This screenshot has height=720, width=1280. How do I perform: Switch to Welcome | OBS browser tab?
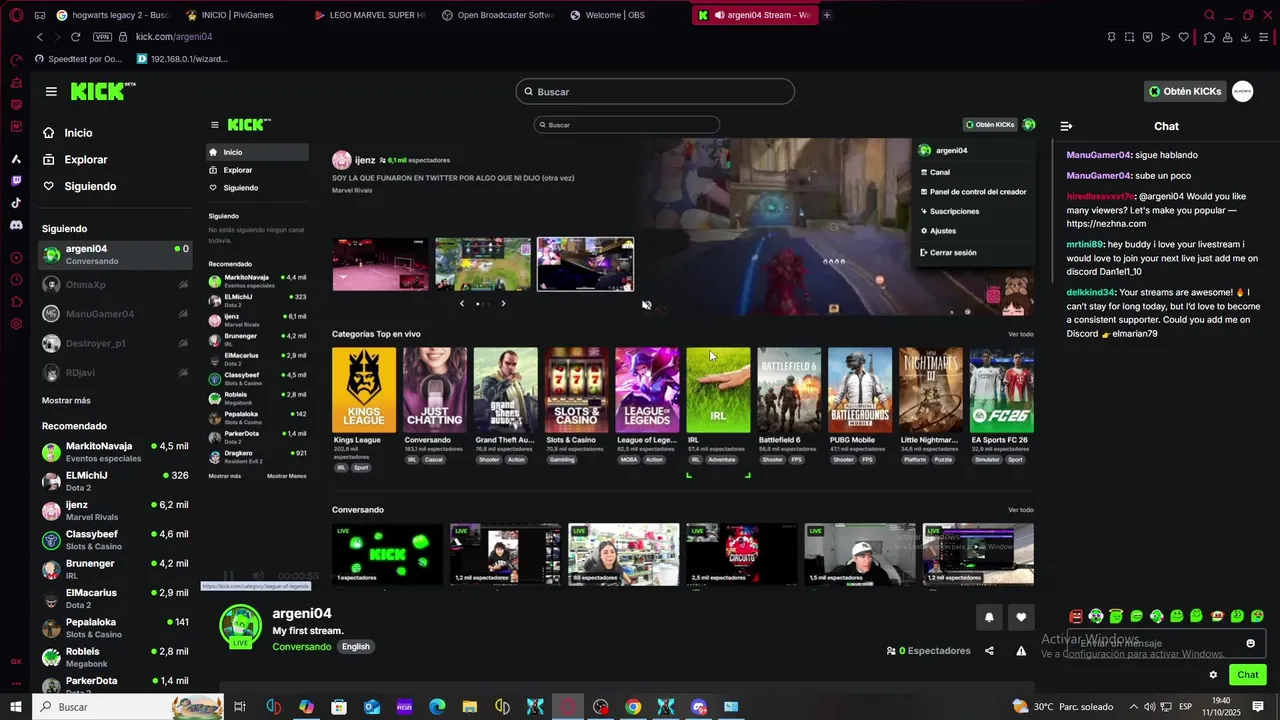(x=615, y=15)
